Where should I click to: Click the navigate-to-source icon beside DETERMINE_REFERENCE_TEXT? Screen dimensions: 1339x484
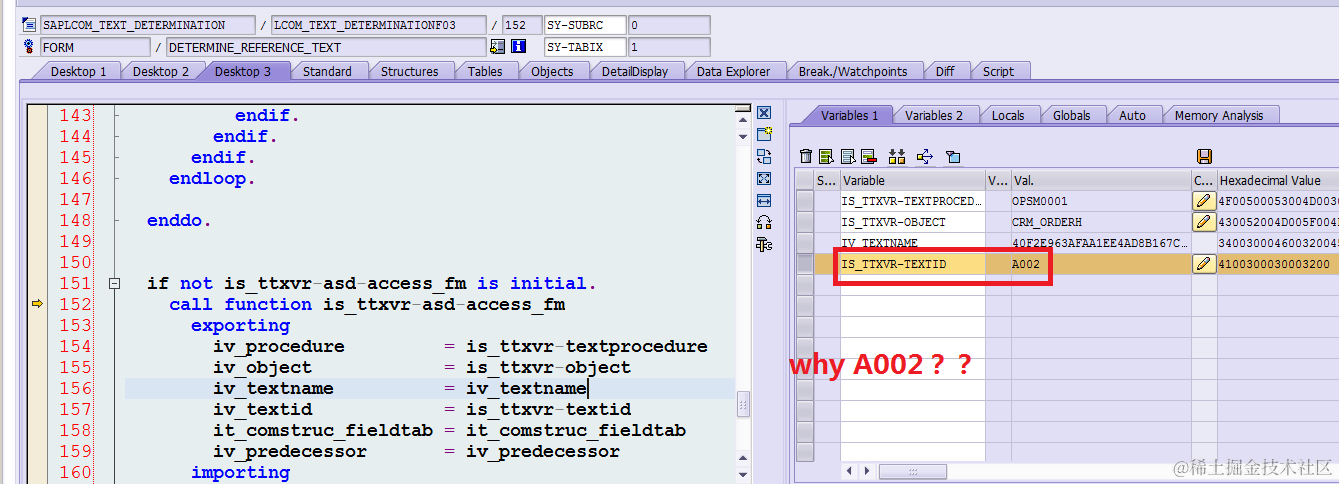coord(498,46)
